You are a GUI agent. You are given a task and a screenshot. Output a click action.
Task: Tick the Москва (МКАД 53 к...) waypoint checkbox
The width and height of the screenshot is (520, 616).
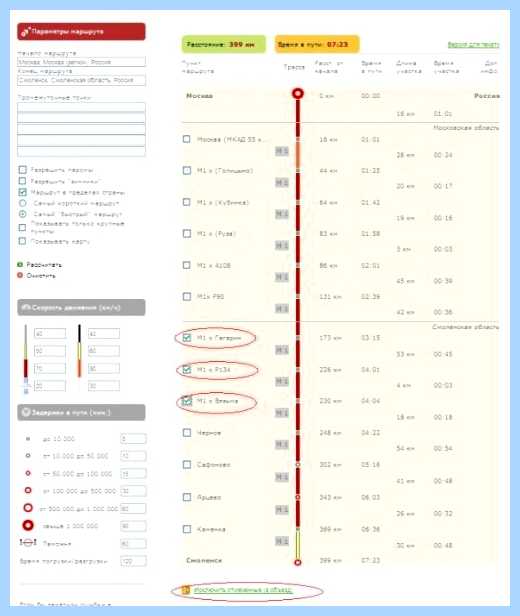[187, 139]
